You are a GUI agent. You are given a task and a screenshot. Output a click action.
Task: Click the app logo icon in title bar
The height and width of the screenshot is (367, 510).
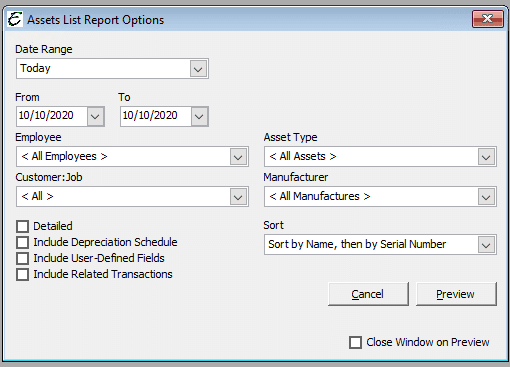point(15,19)
